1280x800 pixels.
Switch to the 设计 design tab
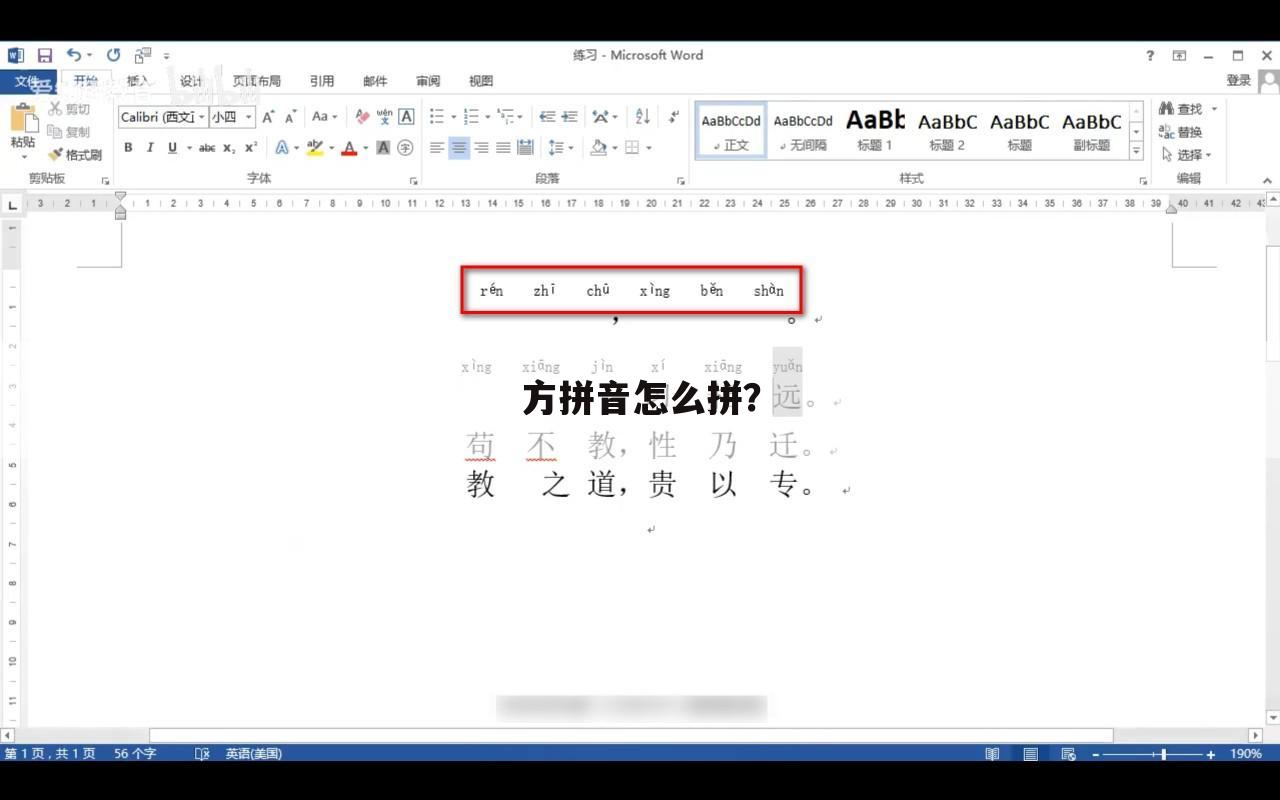tap(191, 82)
